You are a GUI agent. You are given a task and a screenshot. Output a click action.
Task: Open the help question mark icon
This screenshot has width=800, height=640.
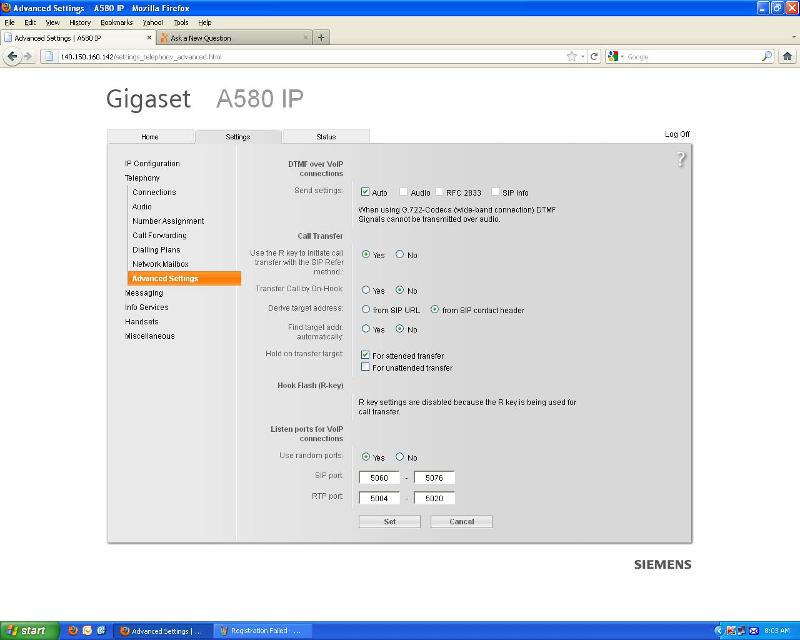coord(681,159)
